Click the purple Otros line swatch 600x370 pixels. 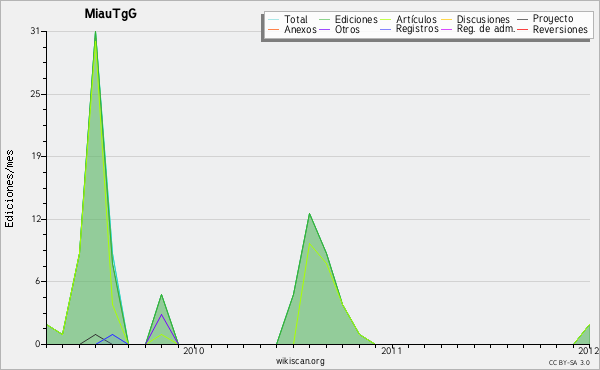coord(324,29)
